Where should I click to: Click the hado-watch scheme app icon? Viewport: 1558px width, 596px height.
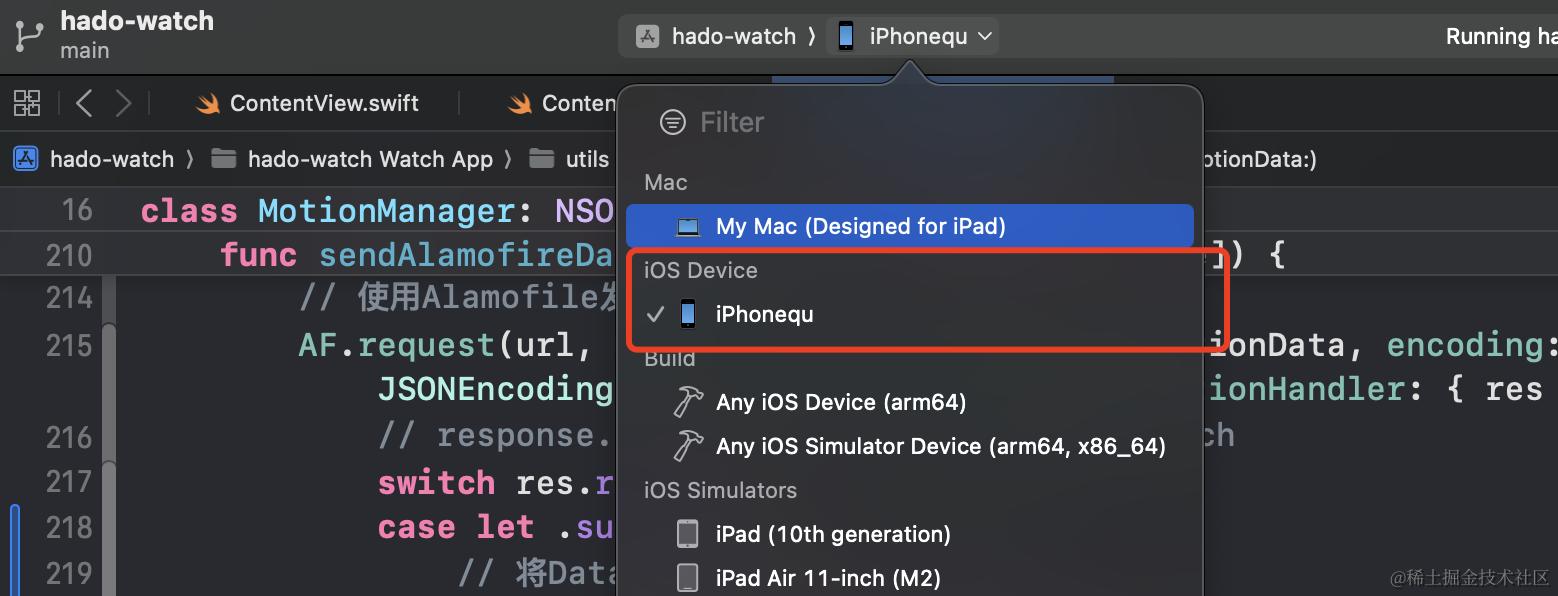click(x=647, y=37)
